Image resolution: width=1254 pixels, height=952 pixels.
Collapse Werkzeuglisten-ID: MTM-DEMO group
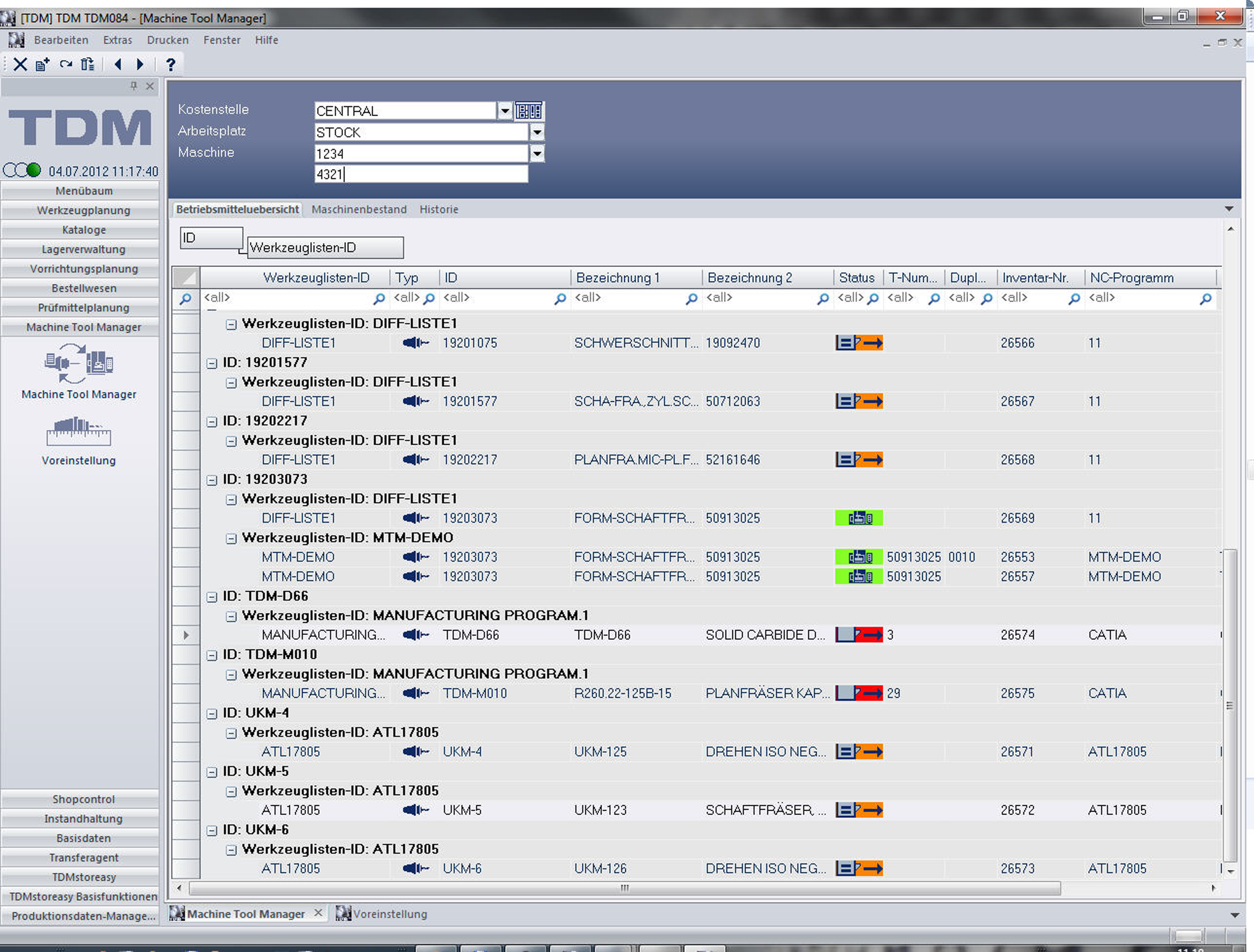point(231,538)
